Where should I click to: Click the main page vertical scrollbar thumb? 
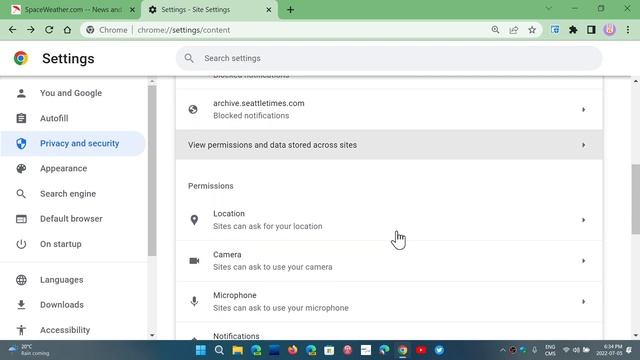(636, 199)
